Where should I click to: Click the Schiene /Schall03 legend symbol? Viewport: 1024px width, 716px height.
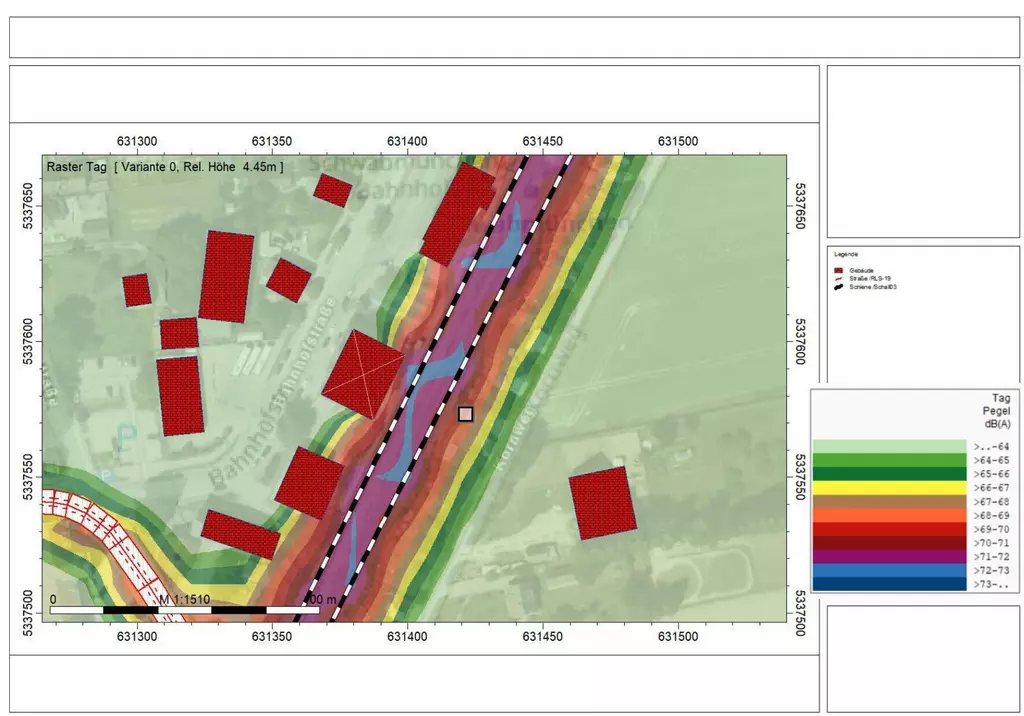pos(837,287)
